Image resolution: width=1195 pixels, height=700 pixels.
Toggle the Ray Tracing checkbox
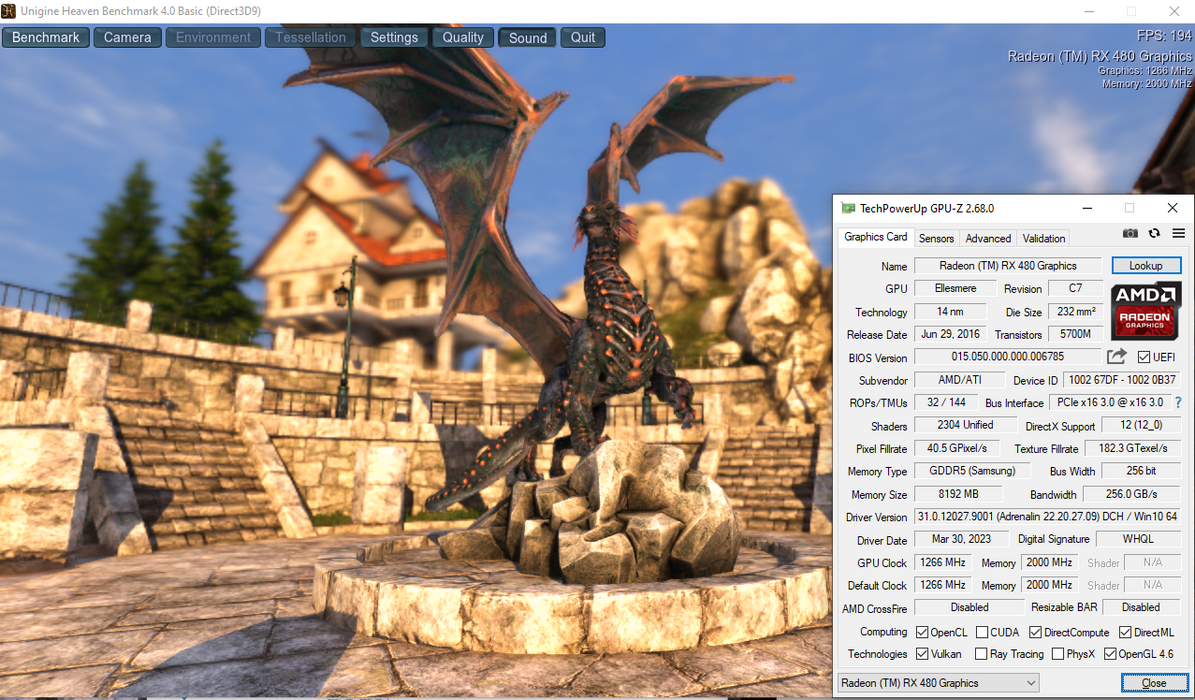(982, 654)
